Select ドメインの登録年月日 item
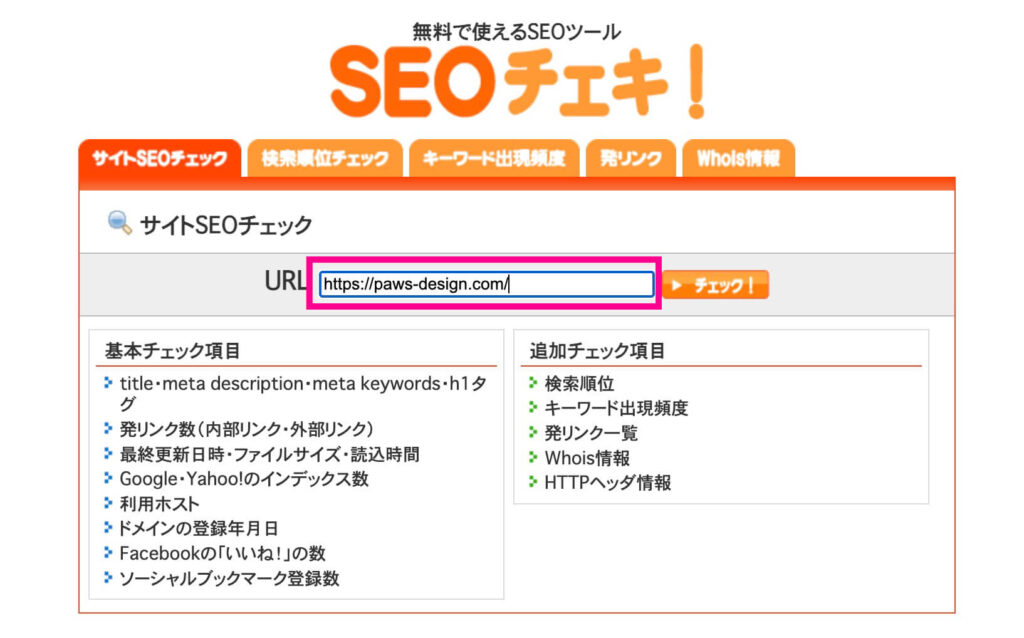Screen dimensions: 1024x638 [x=198, y=528]
